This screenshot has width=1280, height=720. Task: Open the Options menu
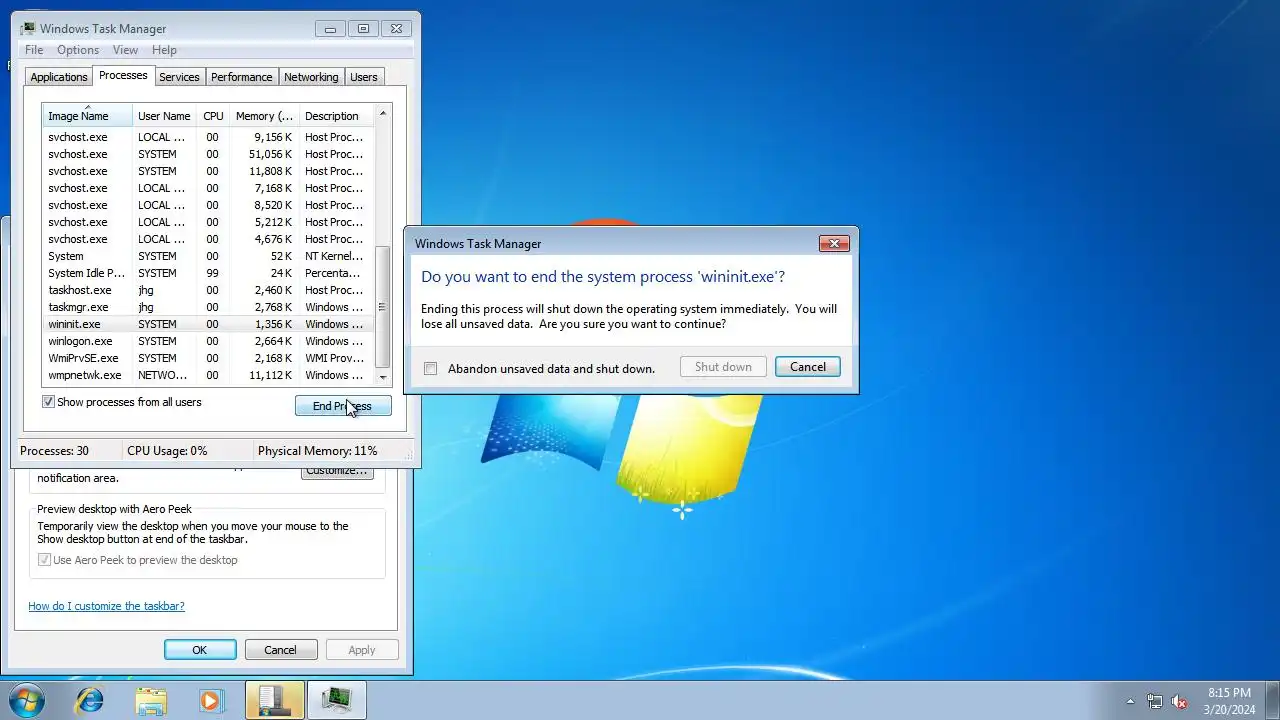coord(78,50)
